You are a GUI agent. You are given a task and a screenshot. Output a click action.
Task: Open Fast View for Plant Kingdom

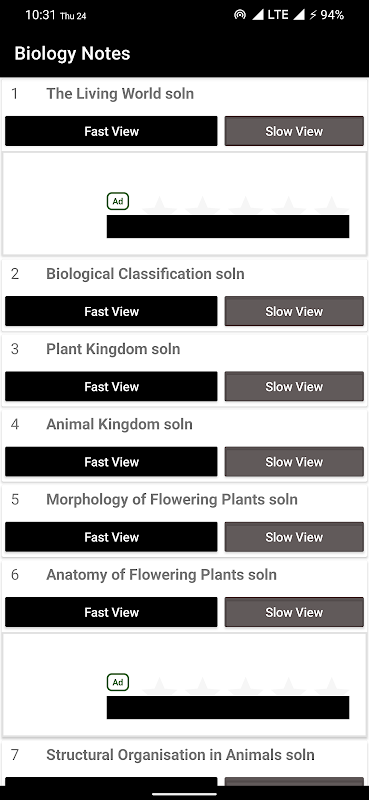click(x=111, y=387)
